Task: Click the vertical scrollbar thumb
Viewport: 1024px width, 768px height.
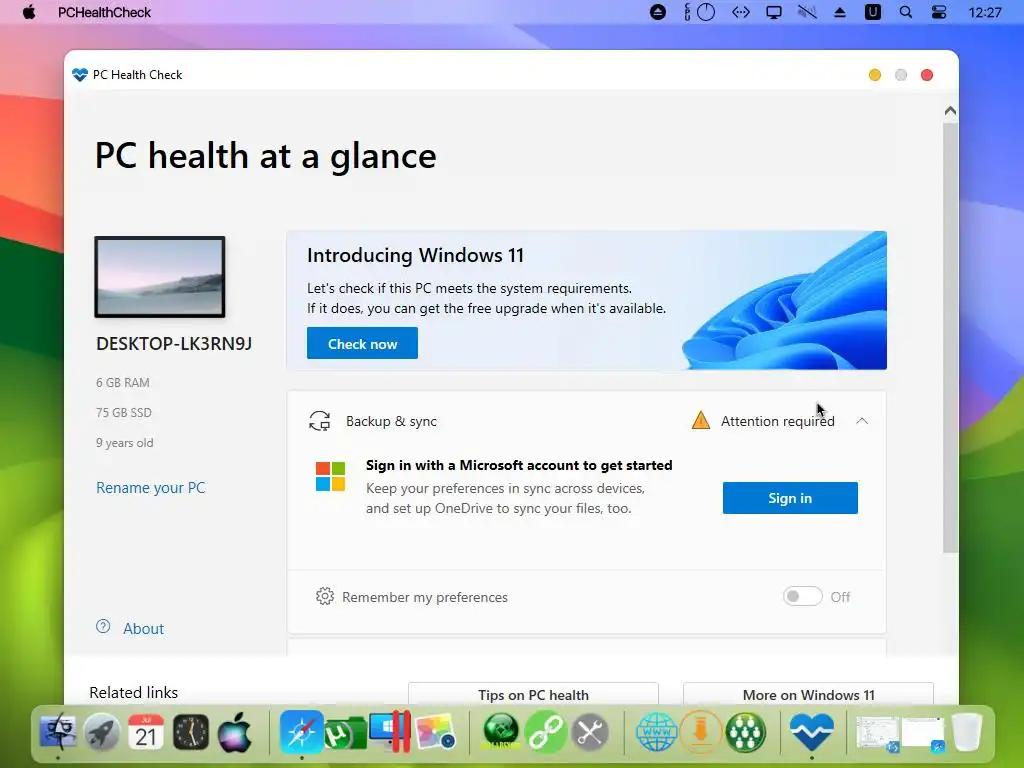Action: [950, 338]
